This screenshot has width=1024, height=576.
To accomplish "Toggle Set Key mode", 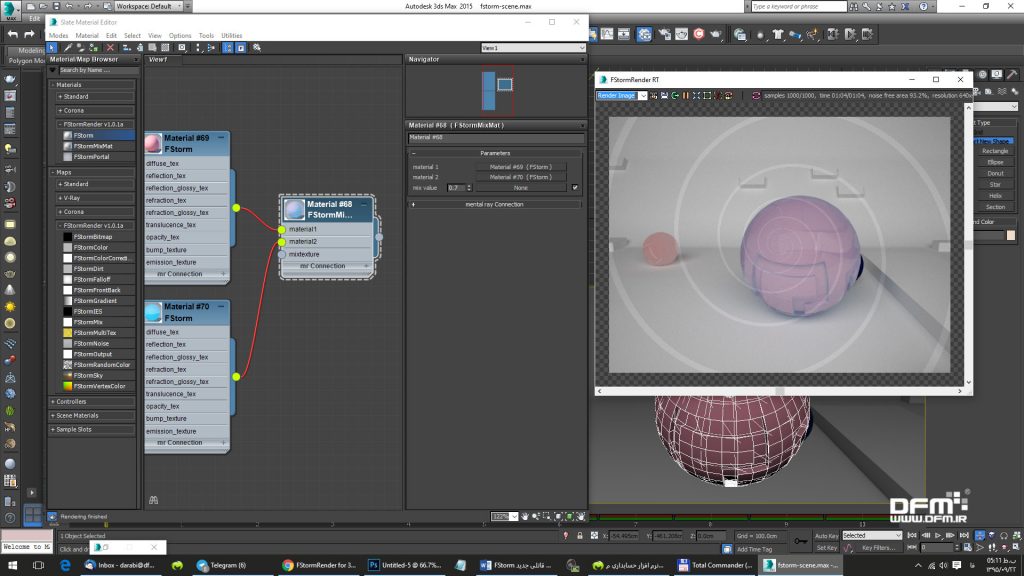I will click(827, 548).
